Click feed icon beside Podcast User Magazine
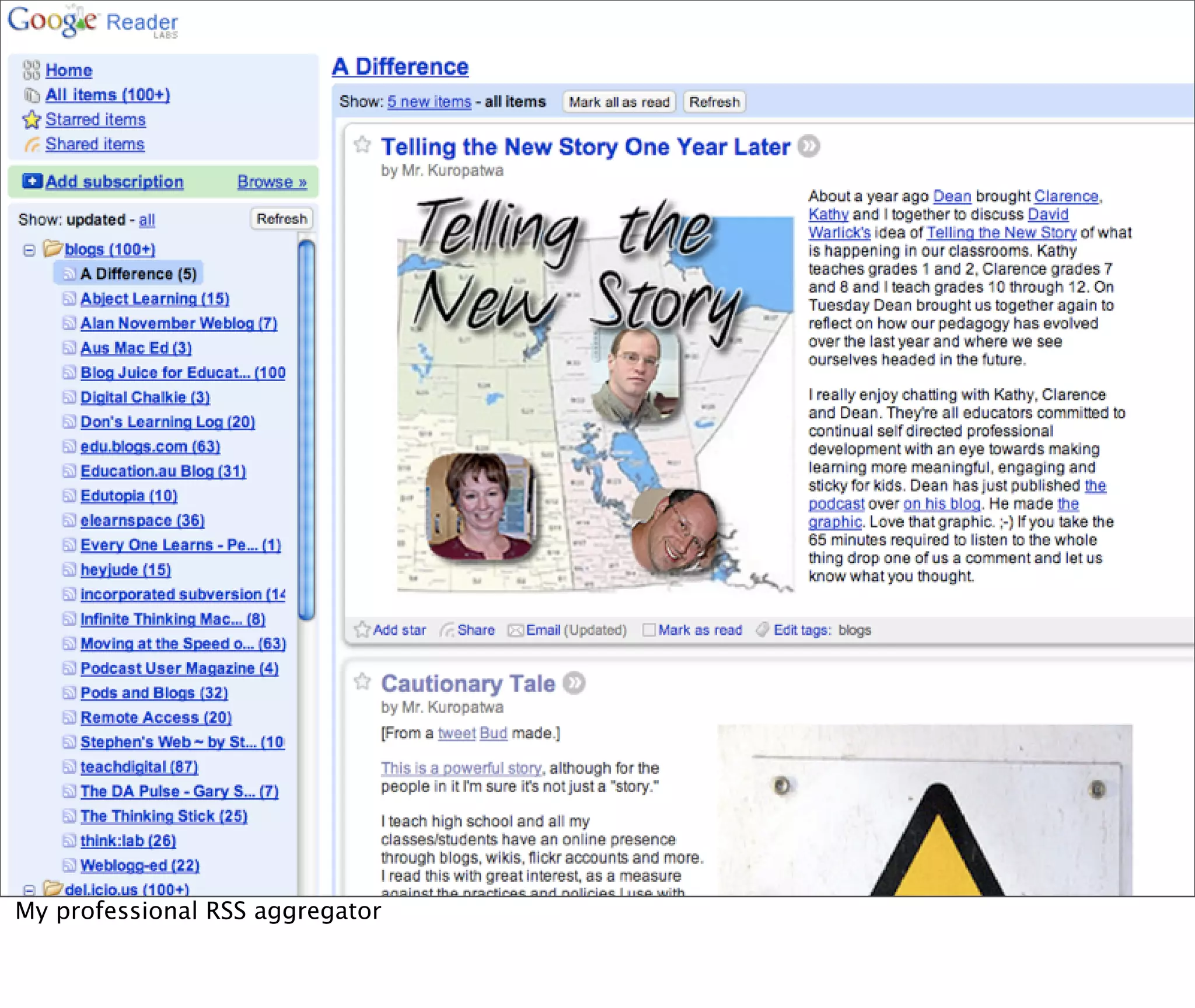The image size is (1195, 1008). (69, 668)
